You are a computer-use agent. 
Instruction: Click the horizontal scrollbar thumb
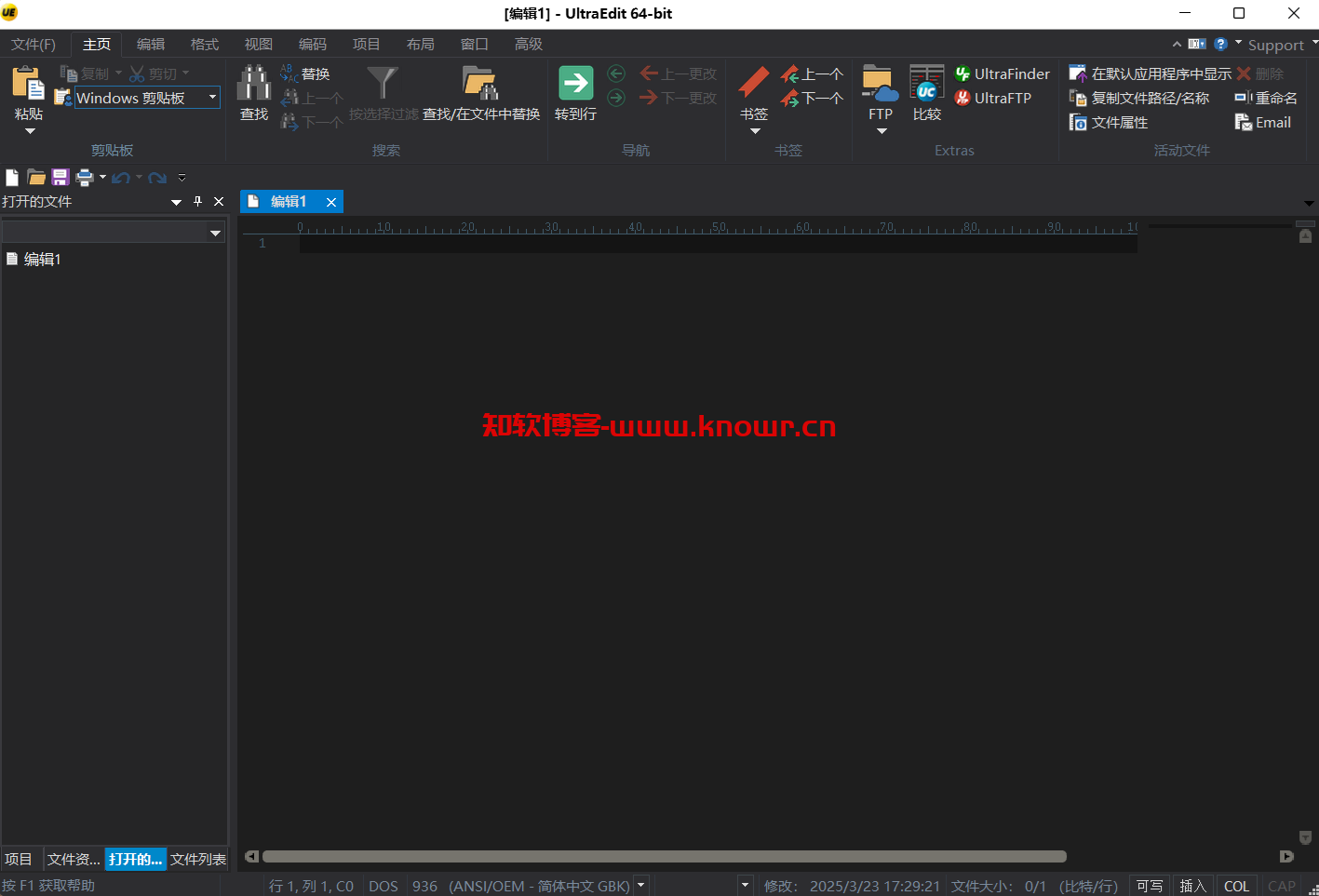click(x=665, y=856)
